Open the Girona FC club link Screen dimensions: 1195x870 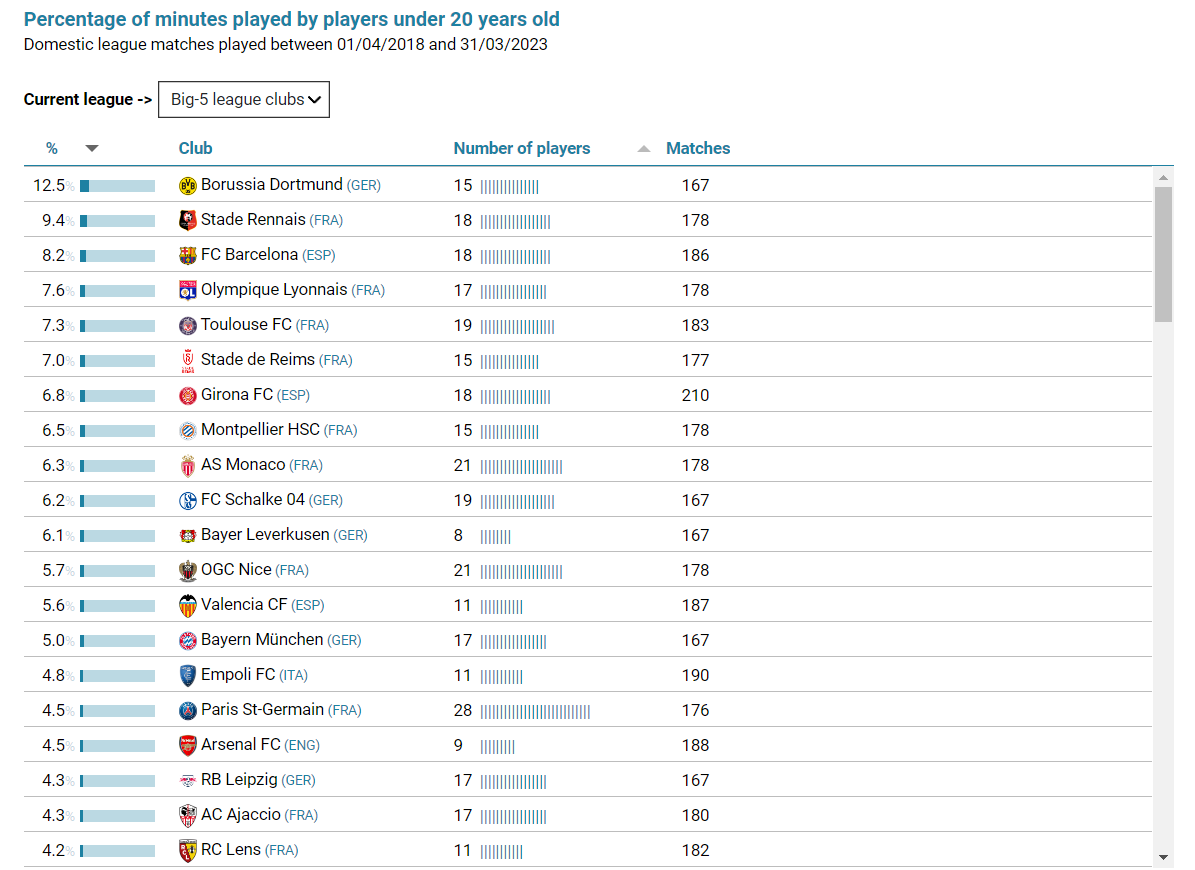(237, 395)
